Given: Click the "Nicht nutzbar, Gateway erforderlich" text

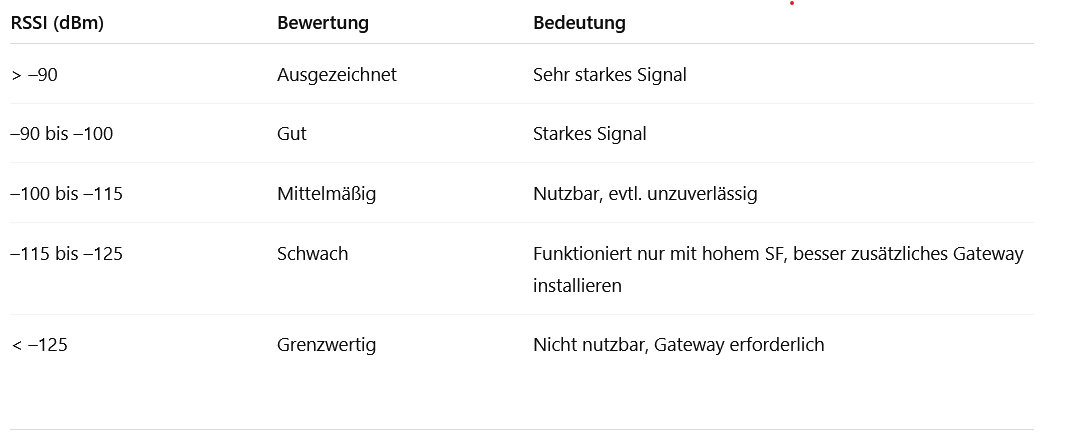Looking at the screenshot, I should point(678,345).
